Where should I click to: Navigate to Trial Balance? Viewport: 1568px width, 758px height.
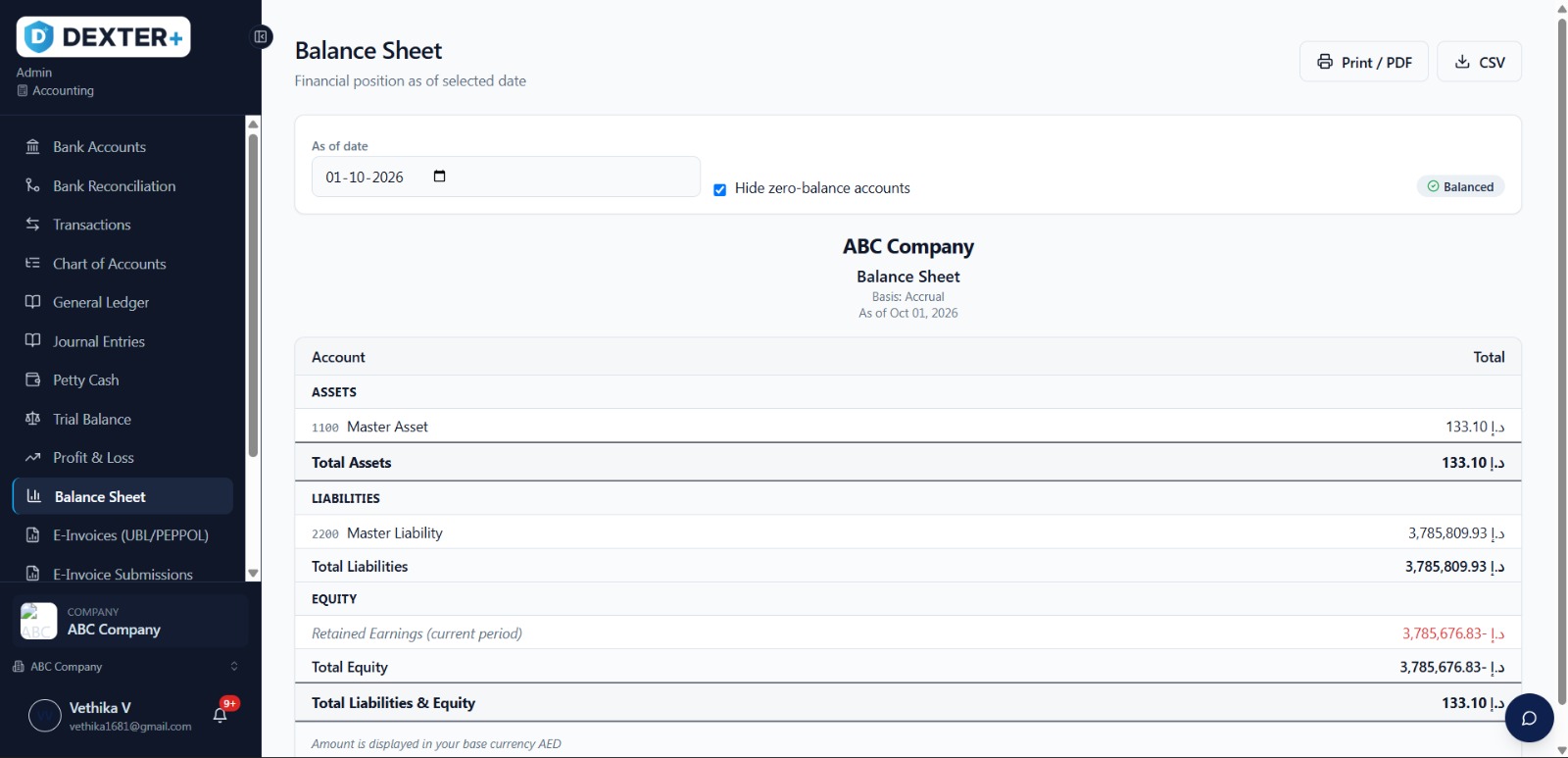pyautogui.click(x=92, y=419)
